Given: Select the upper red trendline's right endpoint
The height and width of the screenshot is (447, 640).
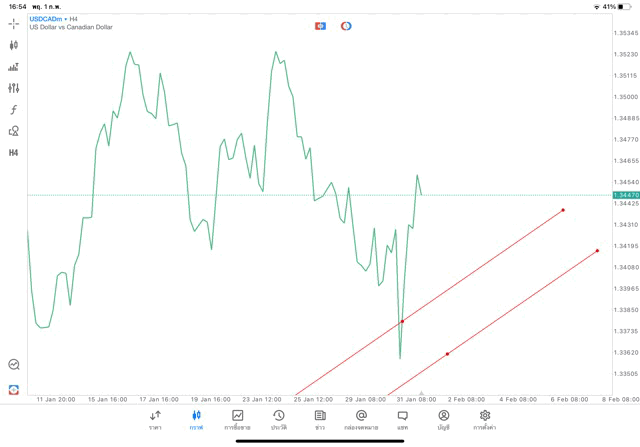Looking at the screenshot, I should tap(563, 210).
